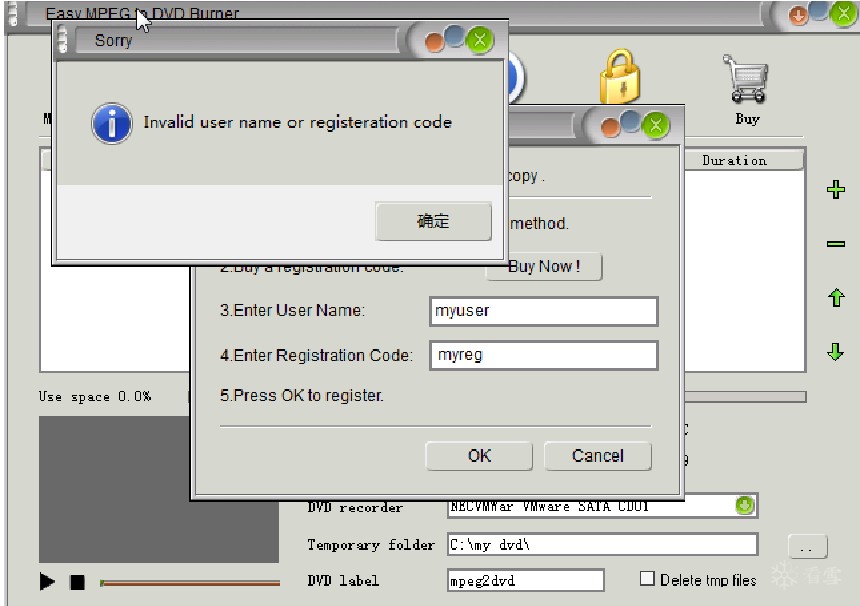Edit the Temporary folder path field
Screen dimensions: 860x606
[x=602, y=544]
